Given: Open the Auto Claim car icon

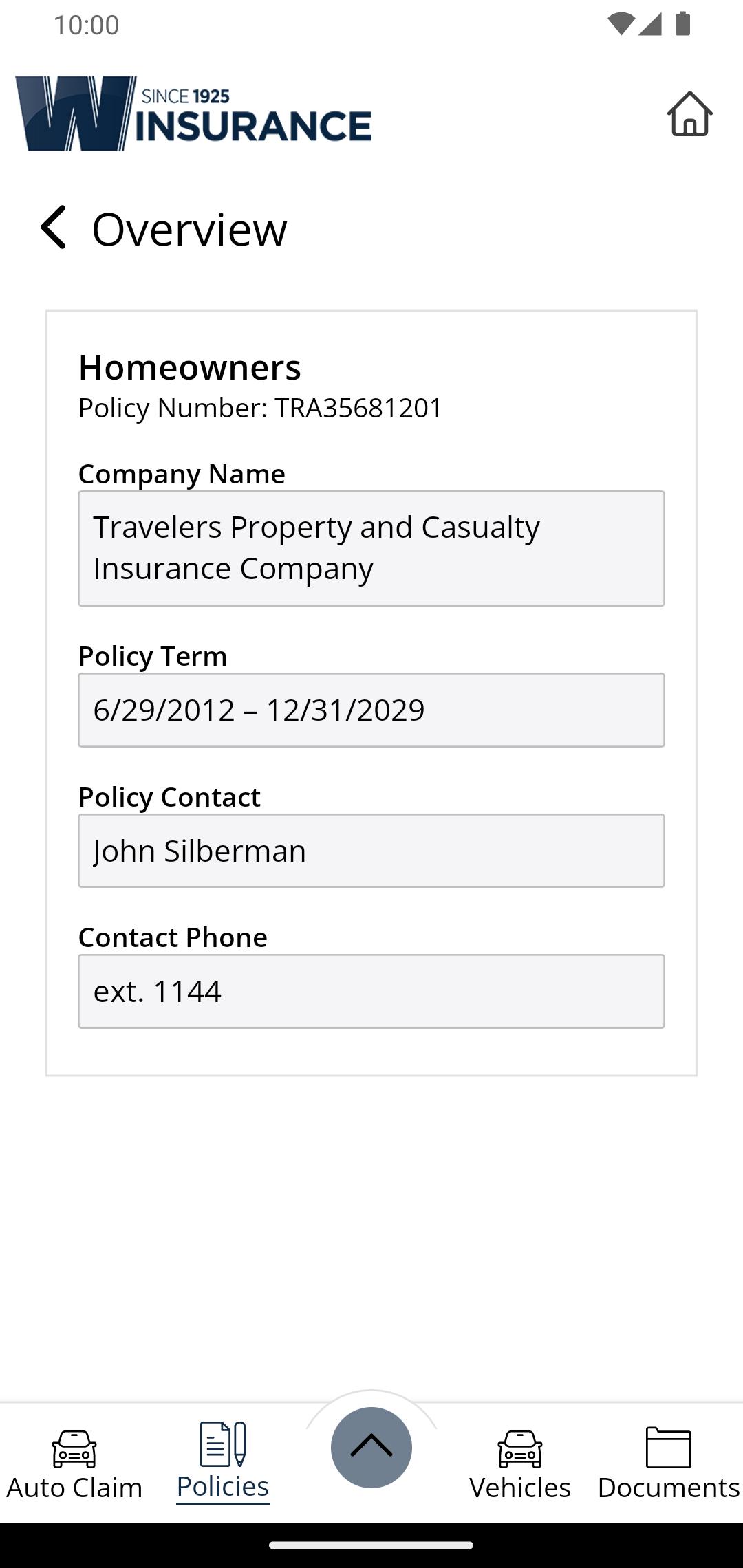Looking at the screenshot, I should pyautogui.click(x=74, y=1448).
